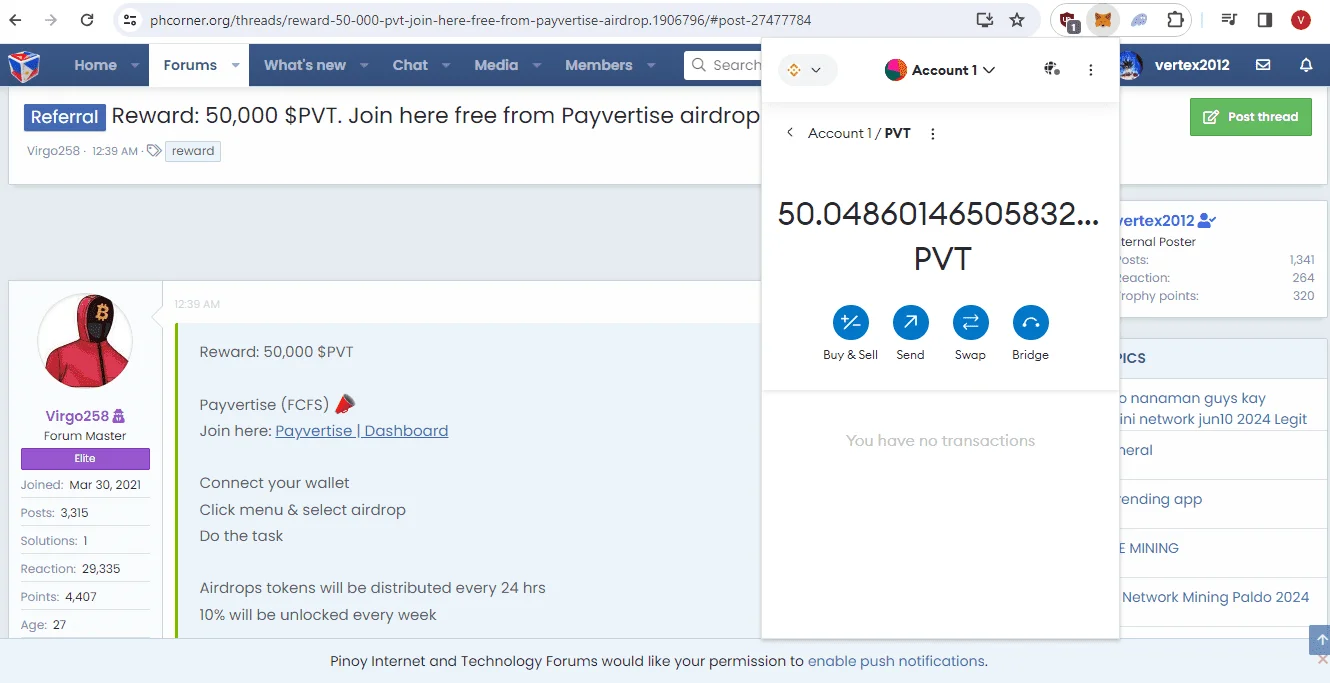The image size is (1330, 683).
Task: Toggle the Chrome side panel icon
Action: click(1265, 20)
